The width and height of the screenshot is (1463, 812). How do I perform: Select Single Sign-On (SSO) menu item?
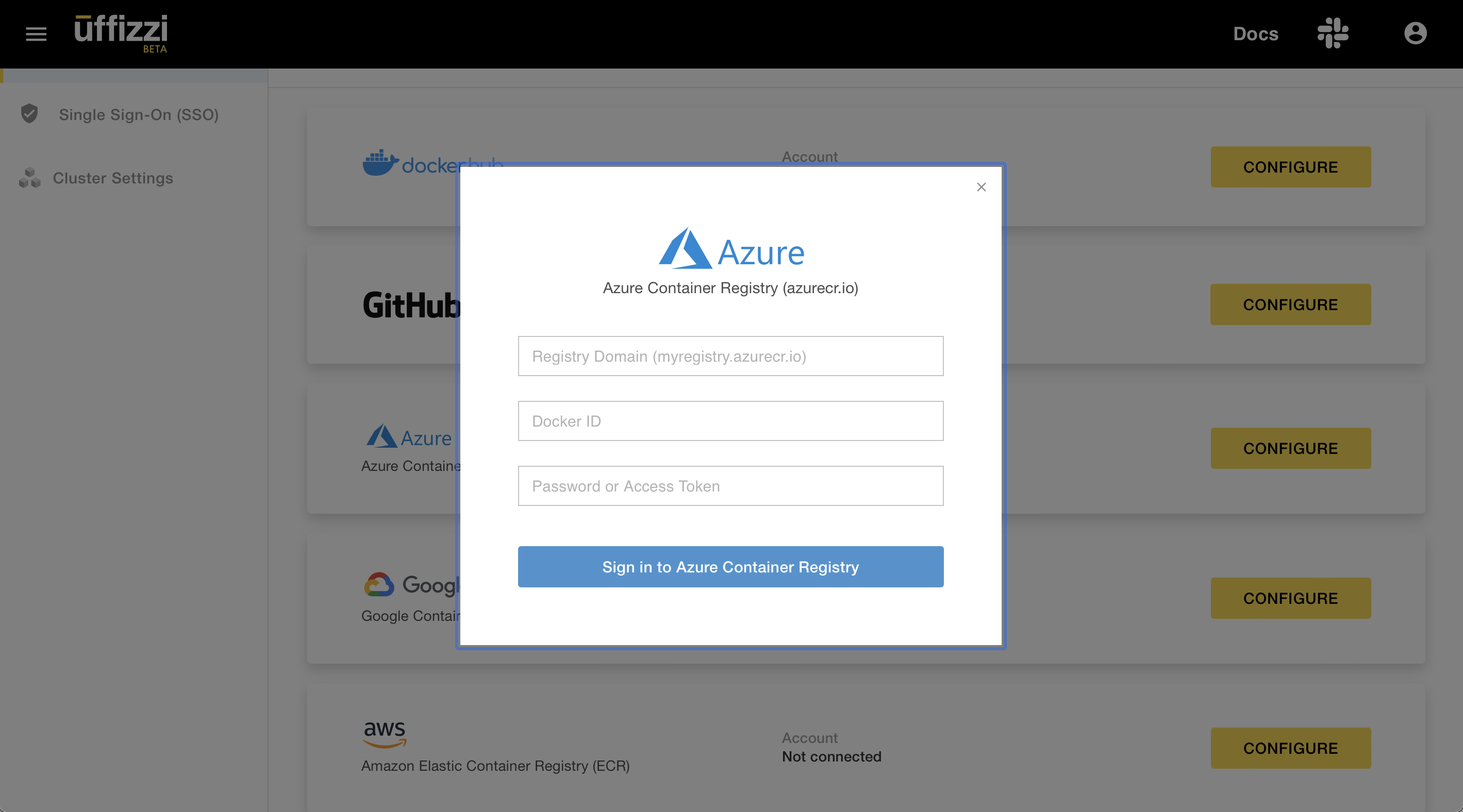138,114
